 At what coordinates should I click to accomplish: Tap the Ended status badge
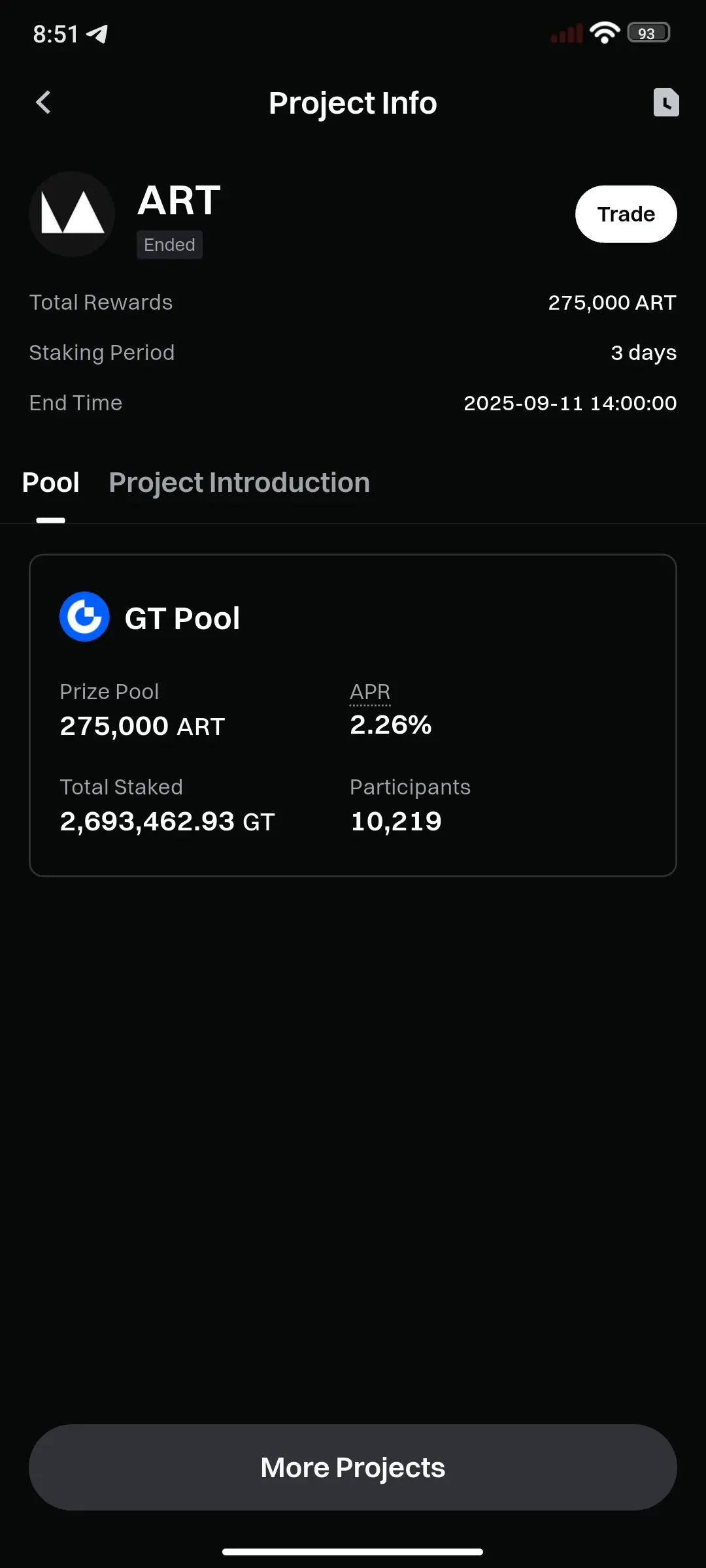pos(169,245)
